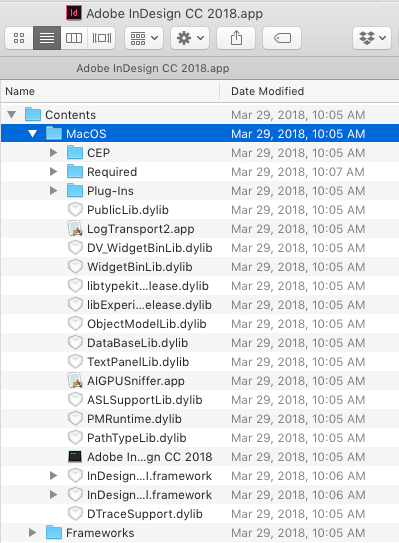Select the libExperi...elease.dylib row
This screenshot has height=543, width=399.
(200, 305)
